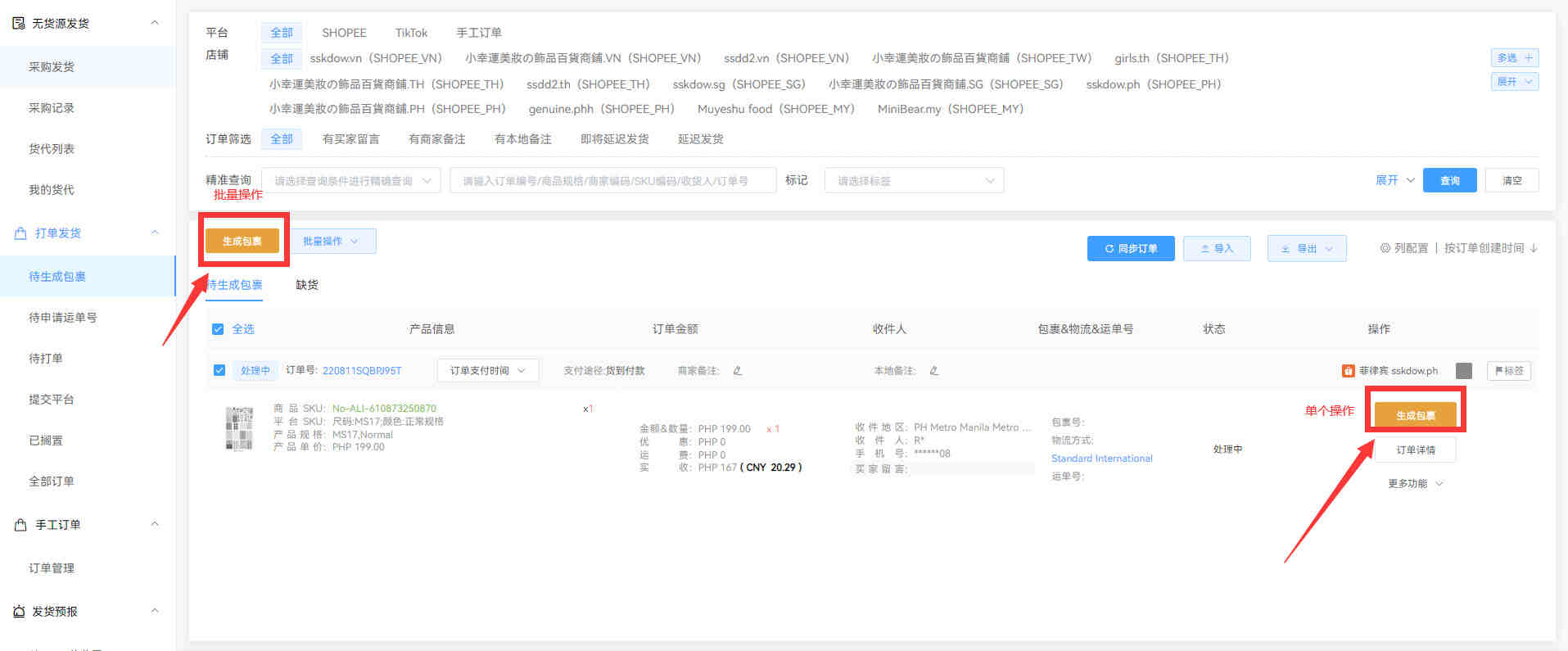Click the gray square color tag
This screenshot has height=651, width=1568.
[1464, 371]
